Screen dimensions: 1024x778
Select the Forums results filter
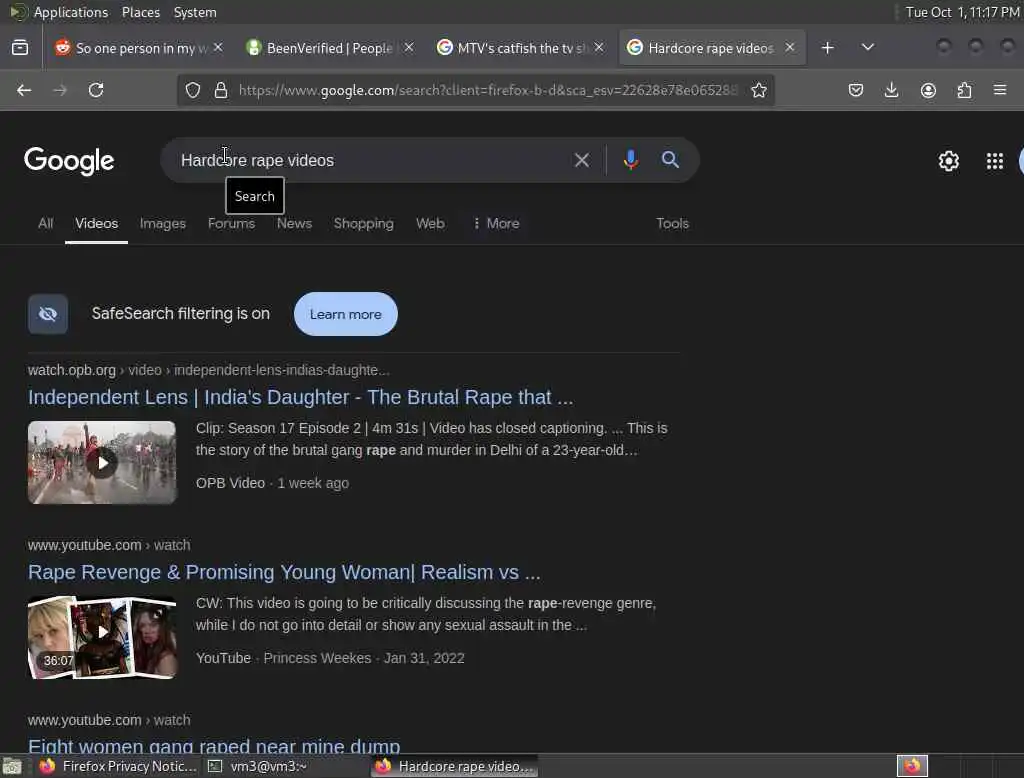coord(231,223)
